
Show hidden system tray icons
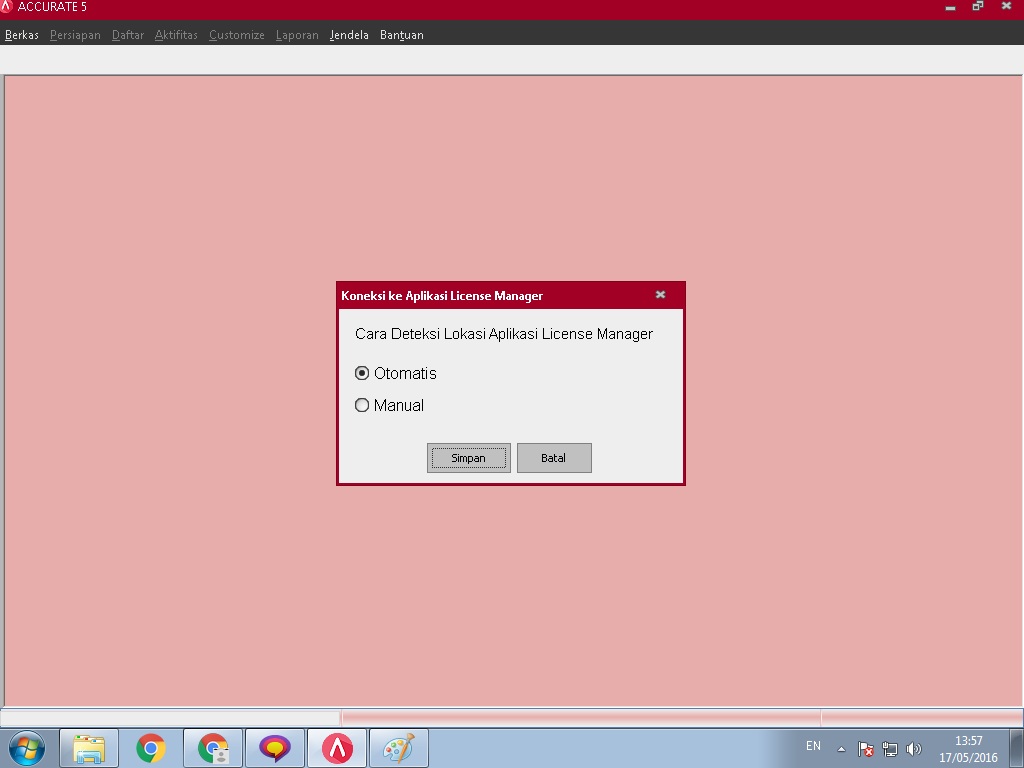[x=841, y=748]
